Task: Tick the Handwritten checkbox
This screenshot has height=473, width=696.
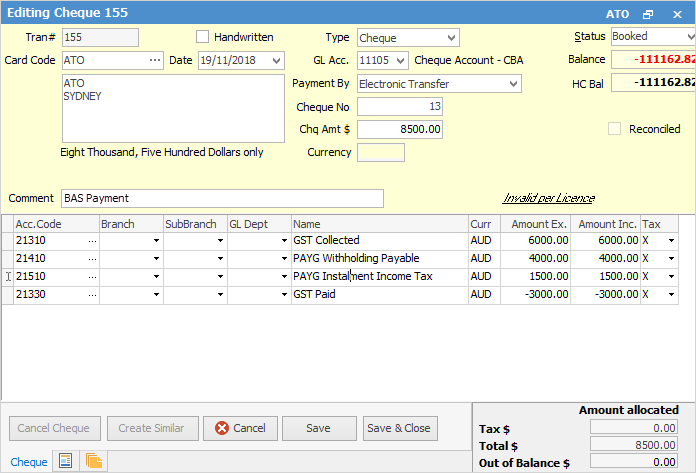Action: coord(204,38)
